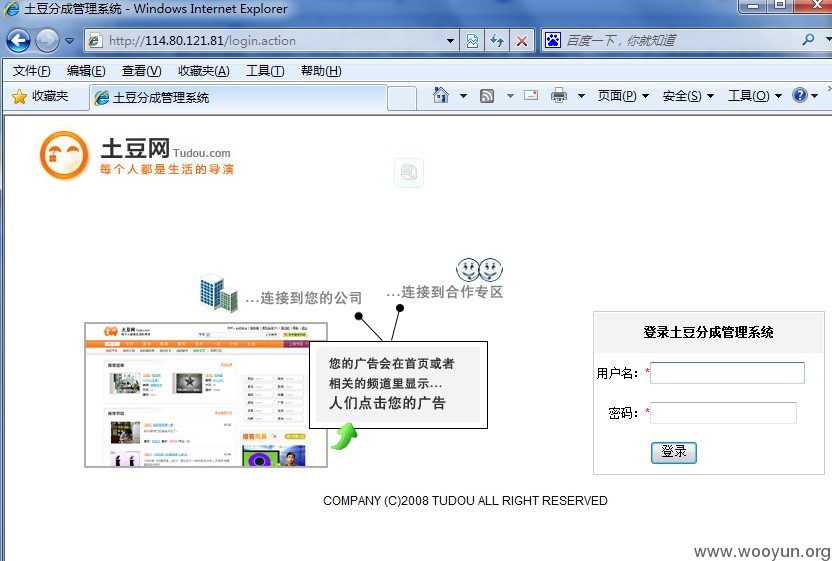
Task: Click the green curved arrow icon
Action: point(344,436)
